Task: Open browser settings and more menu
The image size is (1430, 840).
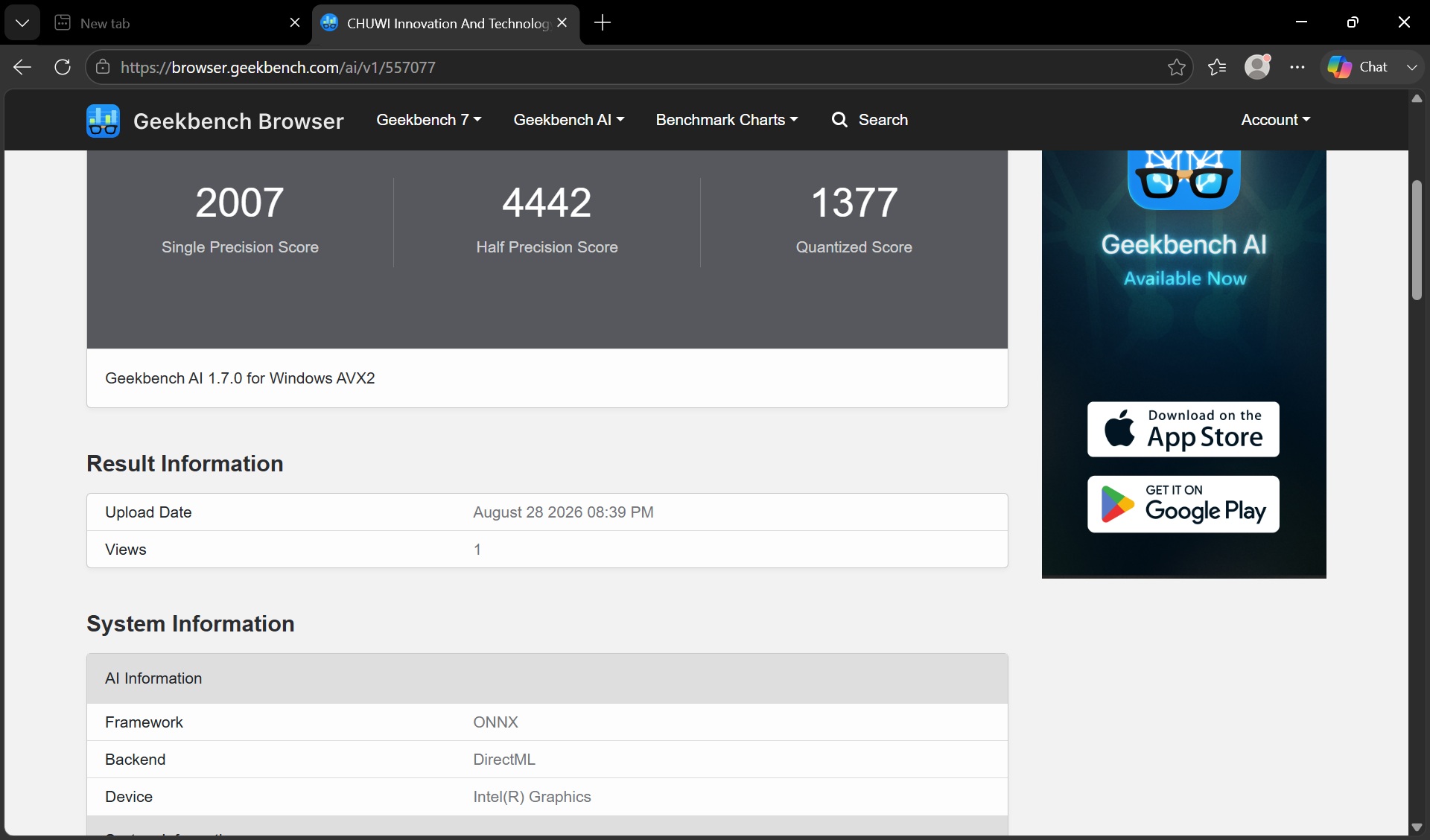Action: (1297, 67)
